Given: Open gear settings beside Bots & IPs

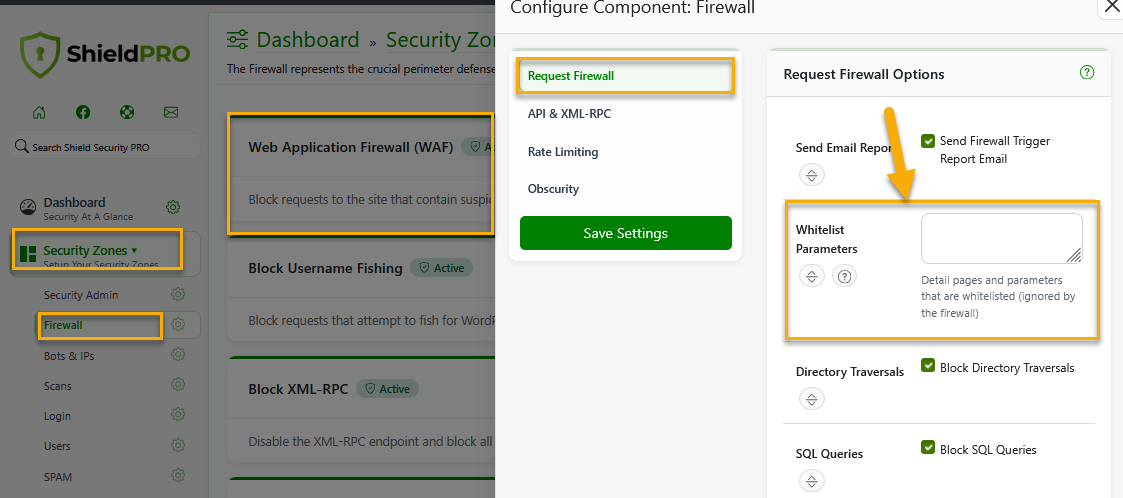Looking at the screenshot, I should [x=178, y=355].
